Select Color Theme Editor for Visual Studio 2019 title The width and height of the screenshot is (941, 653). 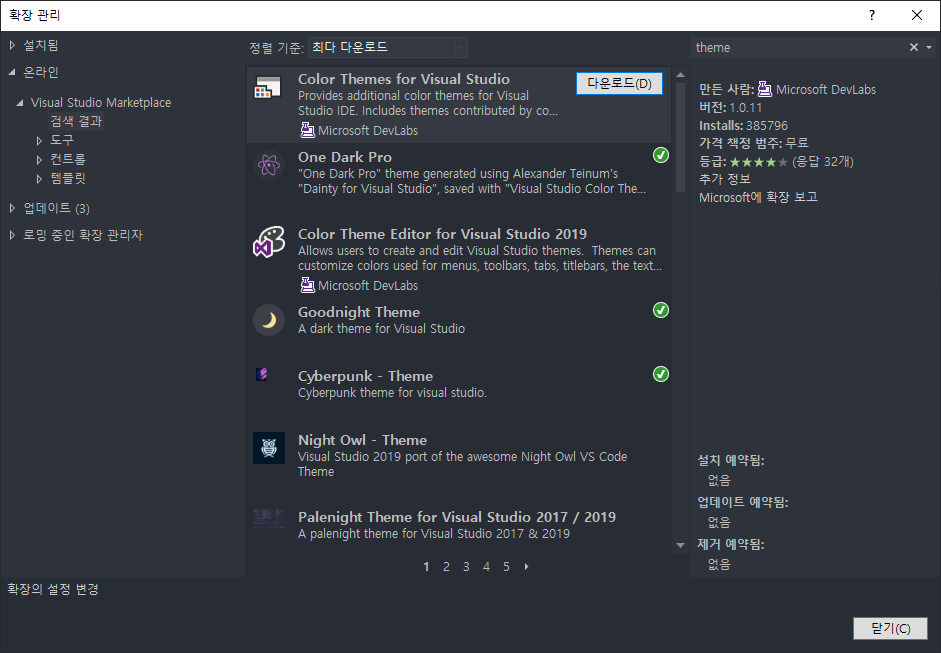pos(442,234)
